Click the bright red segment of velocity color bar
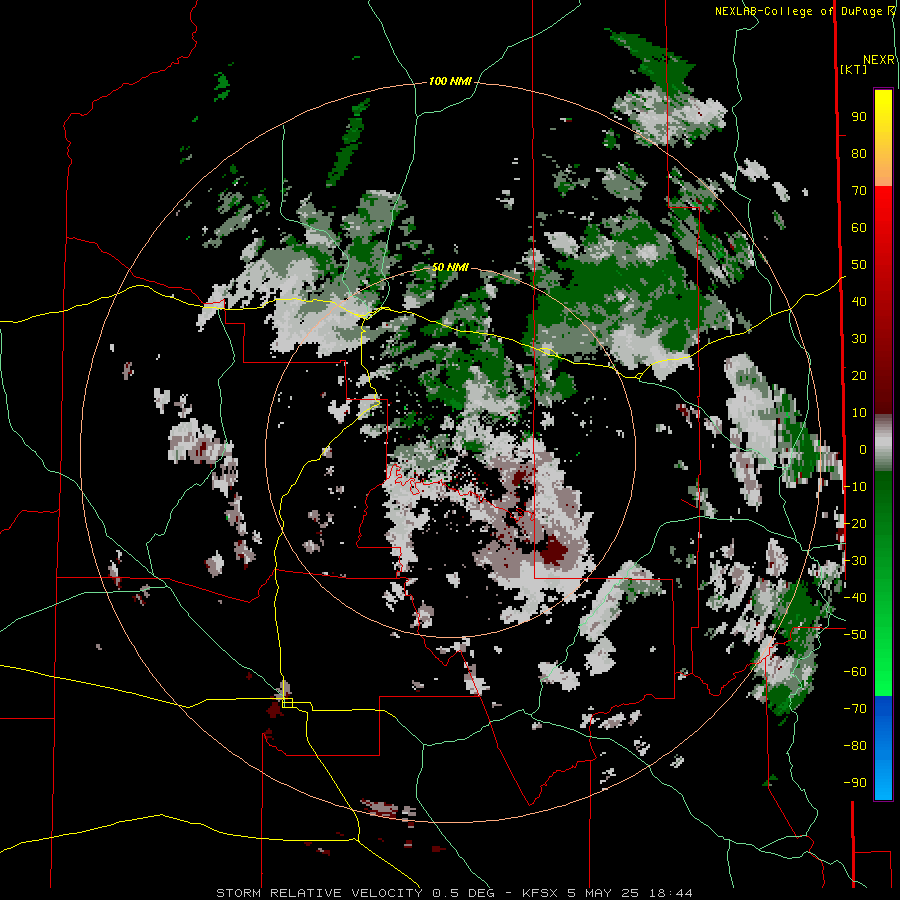Screen dimensions: 900x900 [x=883, y=241]
